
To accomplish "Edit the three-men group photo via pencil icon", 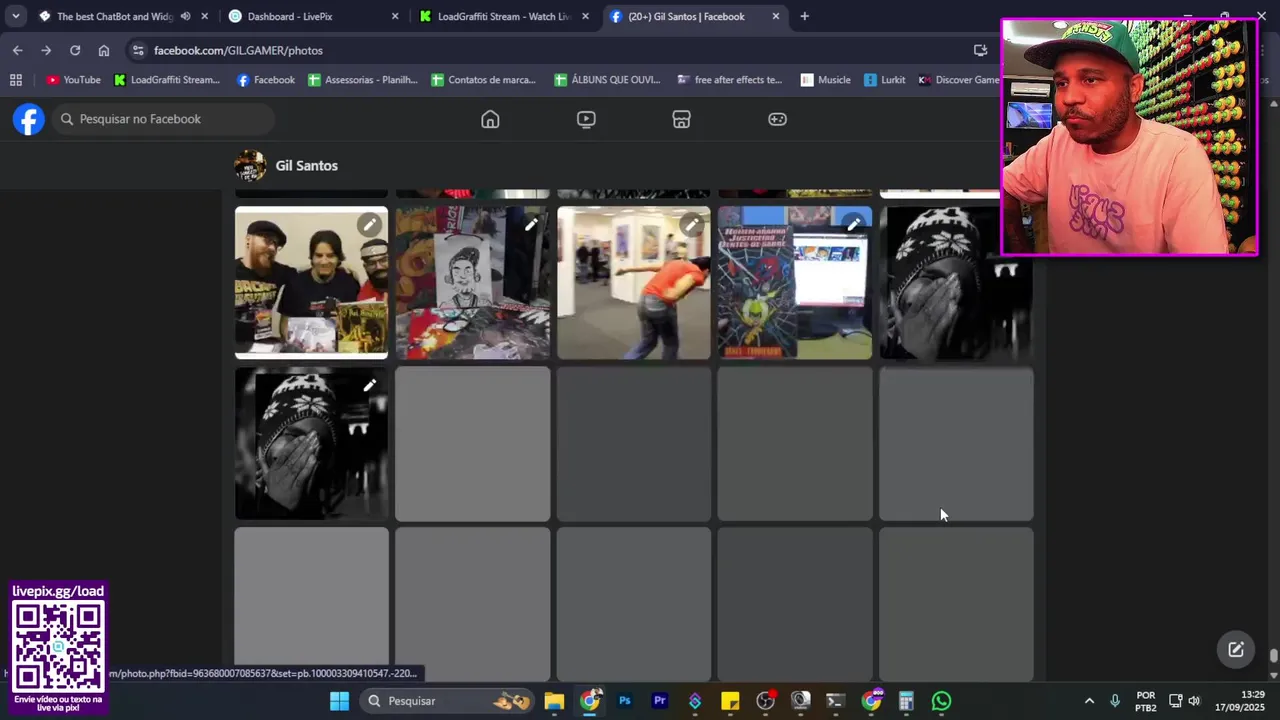I will click(370, 225).
